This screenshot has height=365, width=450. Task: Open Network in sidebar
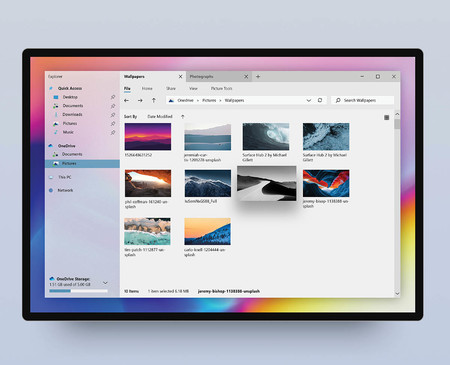pyautogui.click(x=65, y=190)
